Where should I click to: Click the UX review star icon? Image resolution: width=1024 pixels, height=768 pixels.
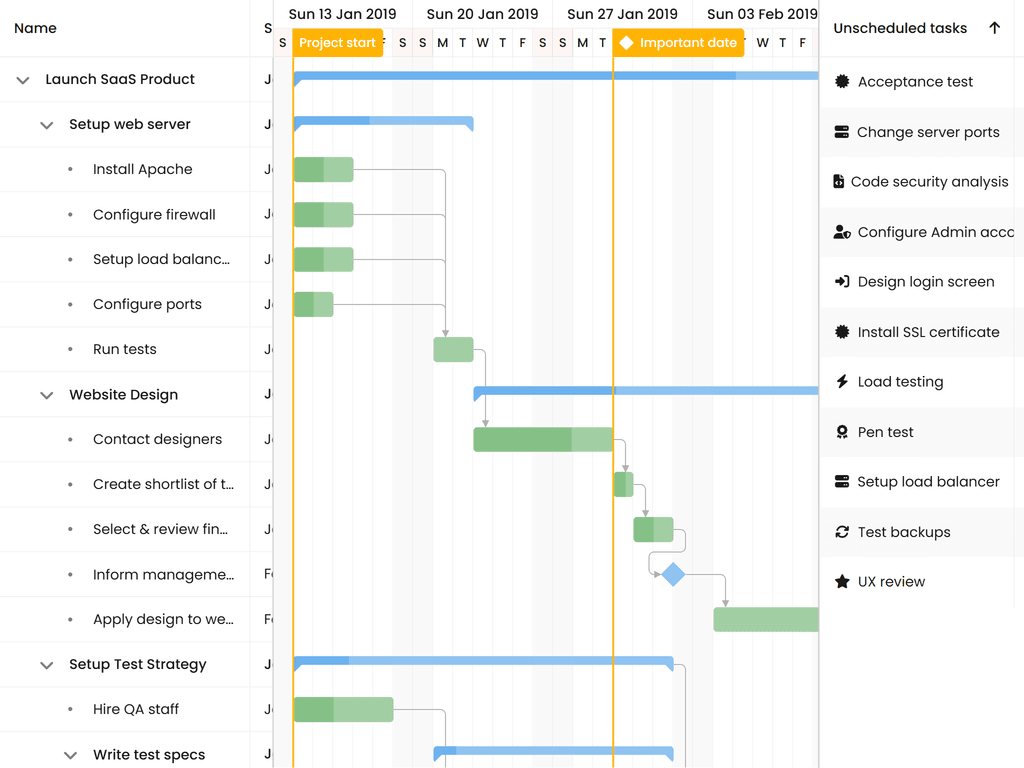(842, 582)
